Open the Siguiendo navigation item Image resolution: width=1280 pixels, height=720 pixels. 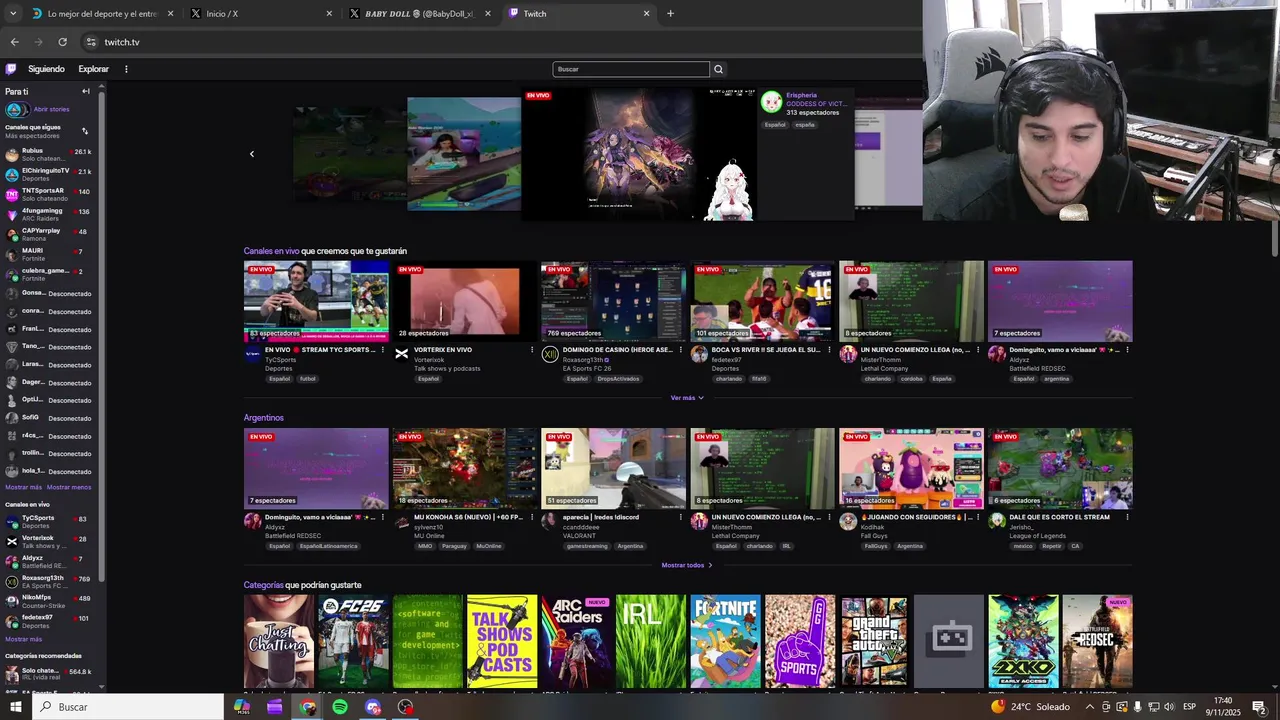pos(46,69)
